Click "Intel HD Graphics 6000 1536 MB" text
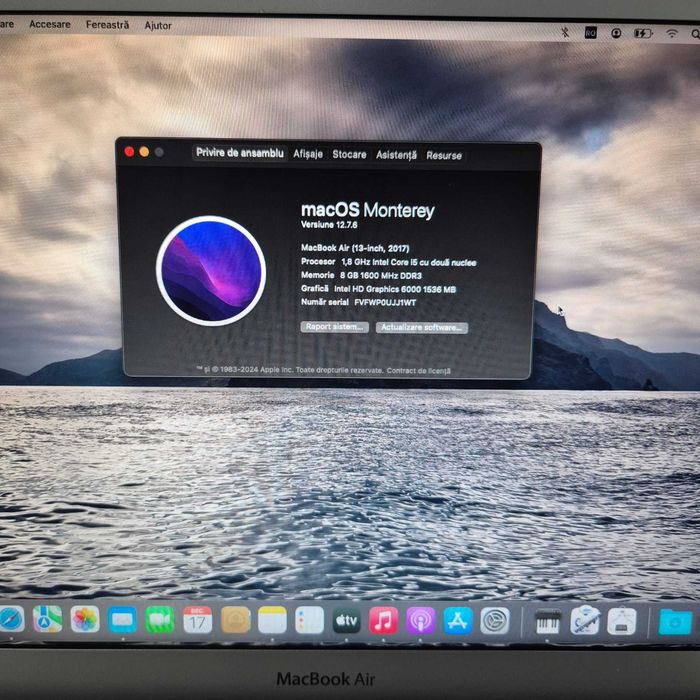Image resolution: width=700 pixels, height=700 pixels. [x=395, y=289]
